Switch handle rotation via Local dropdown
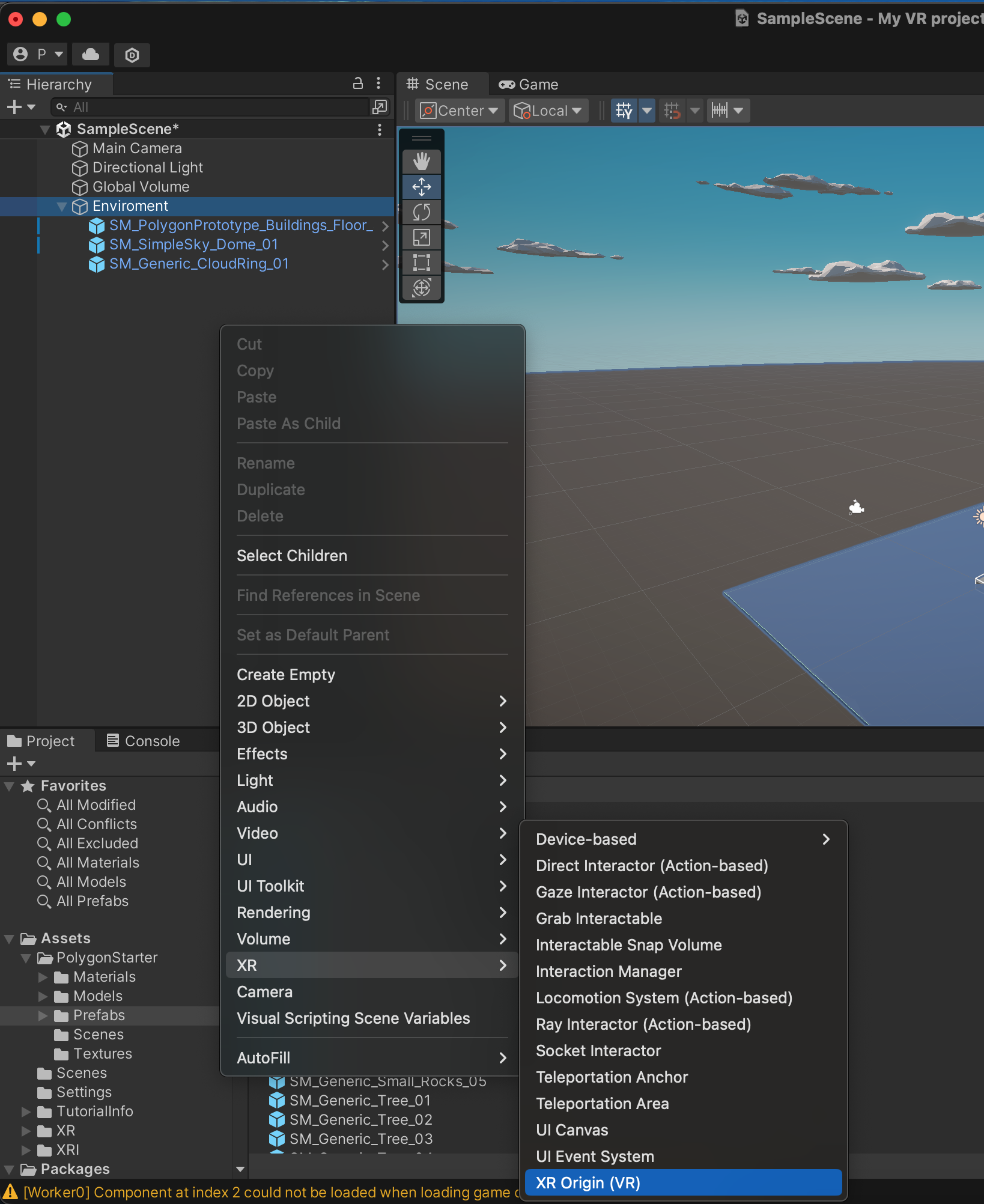 click(x=548, y=111)
